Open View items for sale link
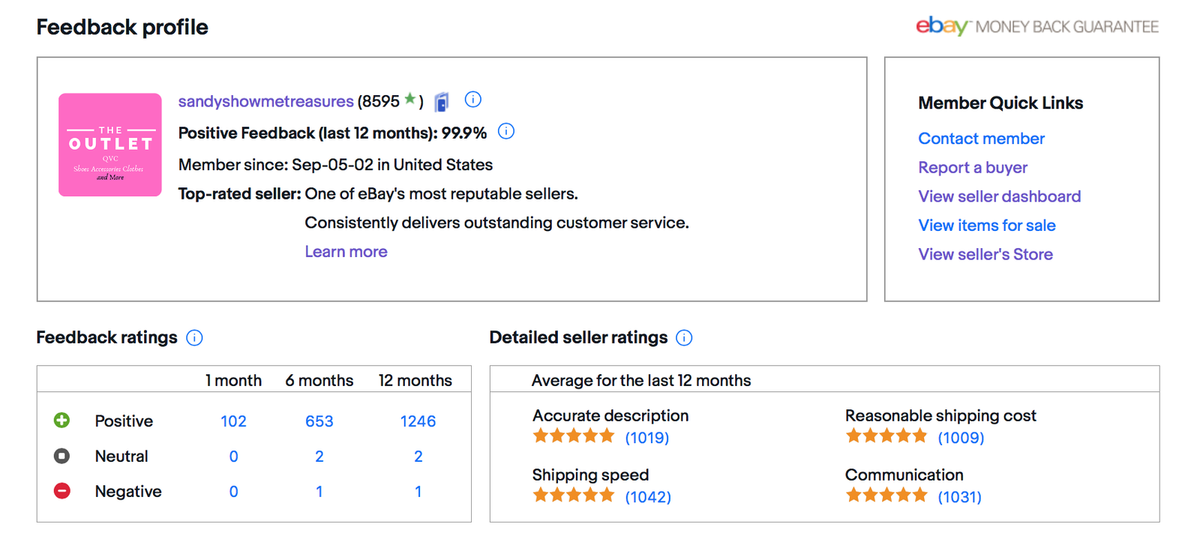The width and height of the screenshot is (1200, 539). coord(987,226)
